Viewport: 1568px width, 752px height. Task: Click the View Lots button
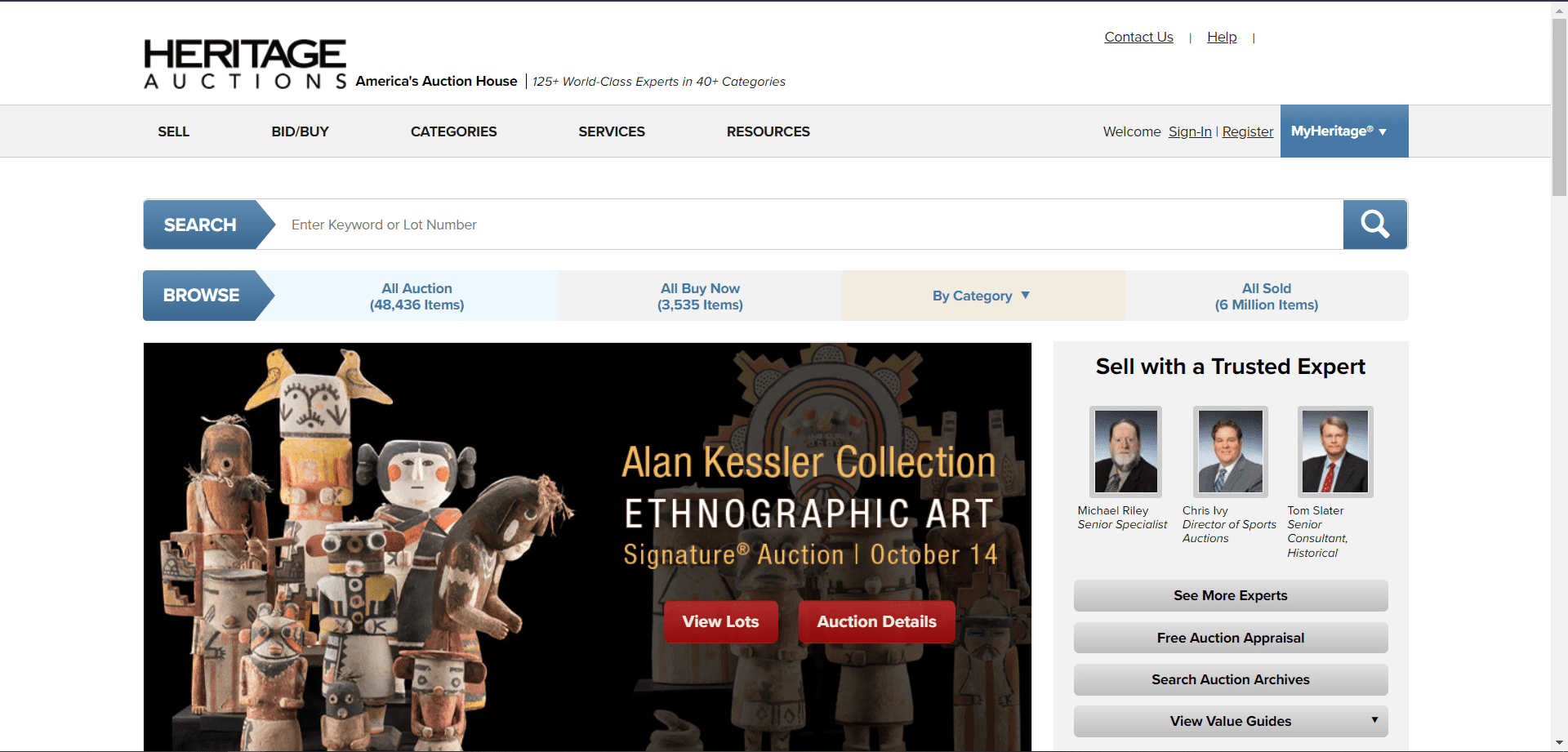point(720,621)
